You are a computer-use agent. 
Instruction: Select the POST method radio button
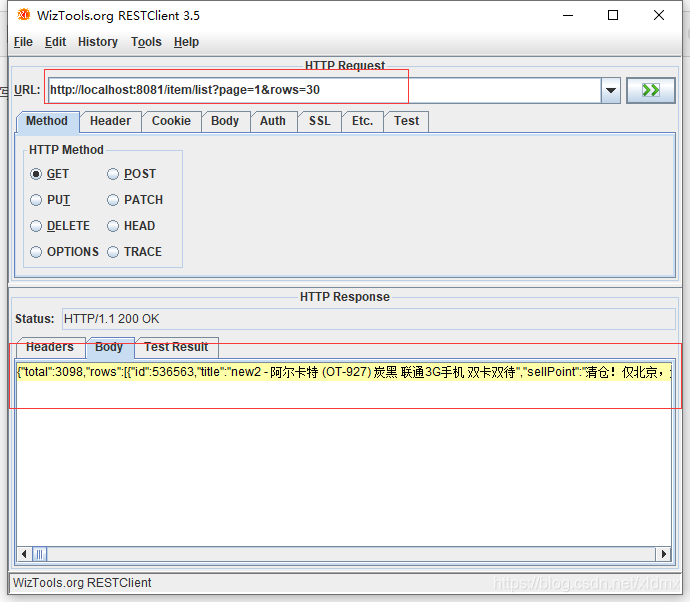click(x=113, y=174)
